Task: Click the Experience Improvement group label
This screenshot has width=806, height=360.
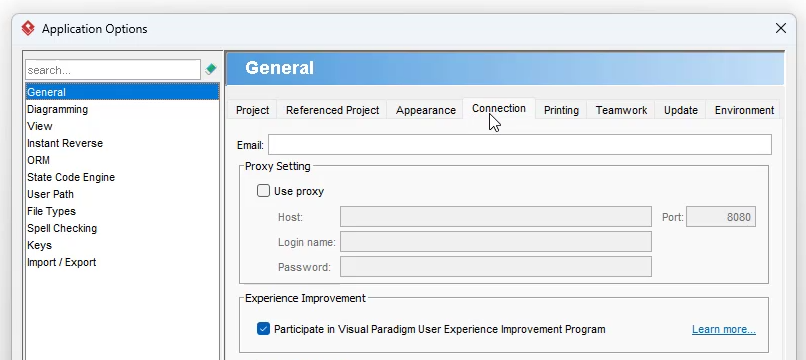Action: coord(305,298)
